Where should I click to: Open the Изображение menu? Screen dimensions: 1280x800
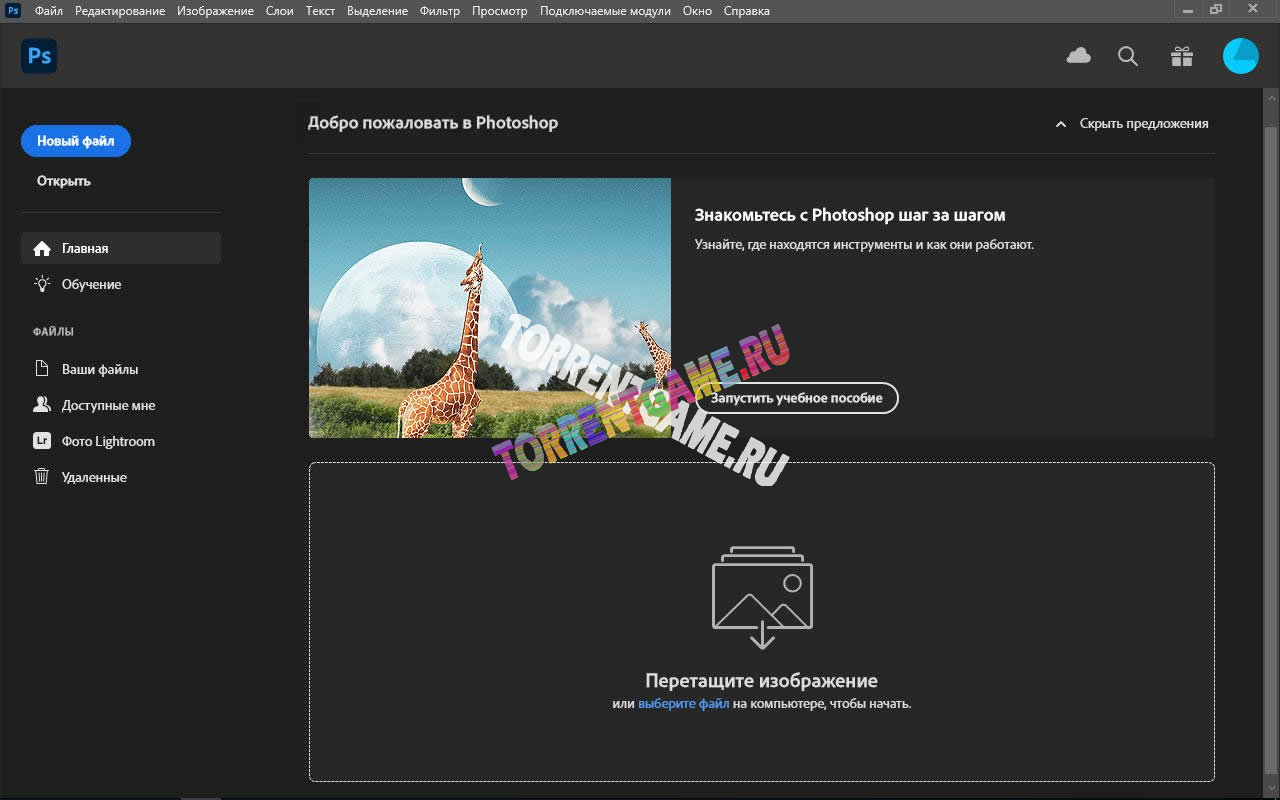(x=215, y=11)
